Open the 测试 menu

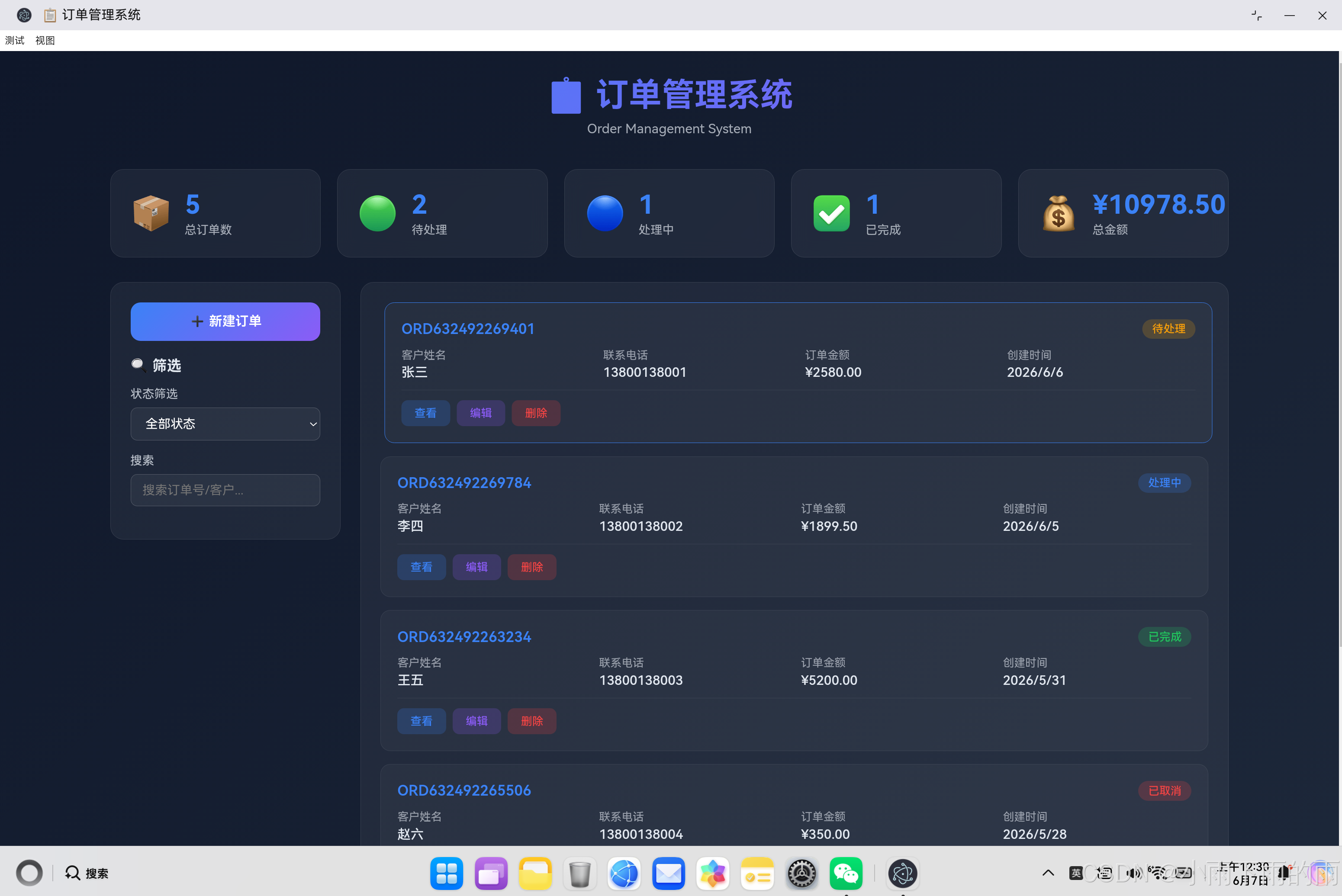(x=15, y=41)
